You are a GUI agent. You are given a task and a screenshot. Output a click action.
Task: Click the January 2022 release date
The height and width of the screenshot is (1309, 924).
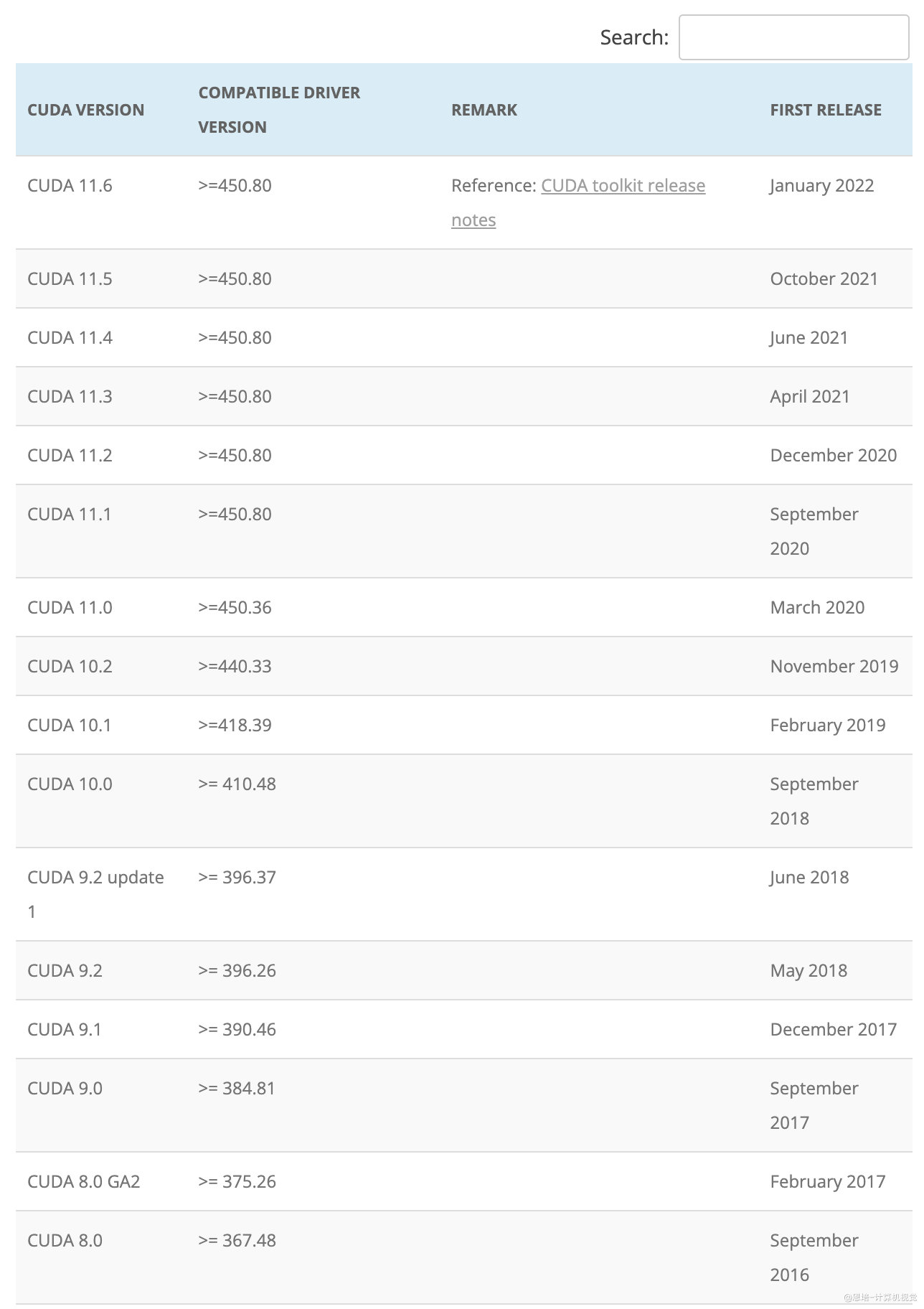821,185
